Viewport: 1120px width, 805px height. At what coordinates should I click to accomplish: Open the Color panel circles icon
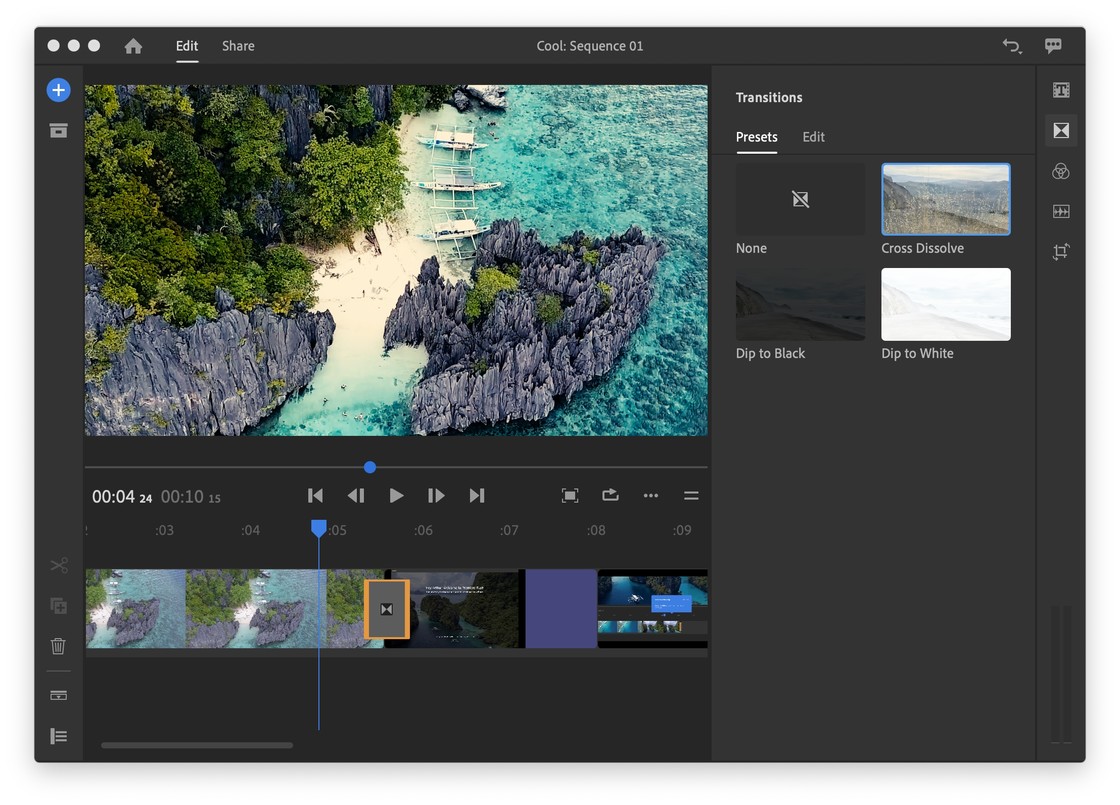click(x=1061, y=171)
